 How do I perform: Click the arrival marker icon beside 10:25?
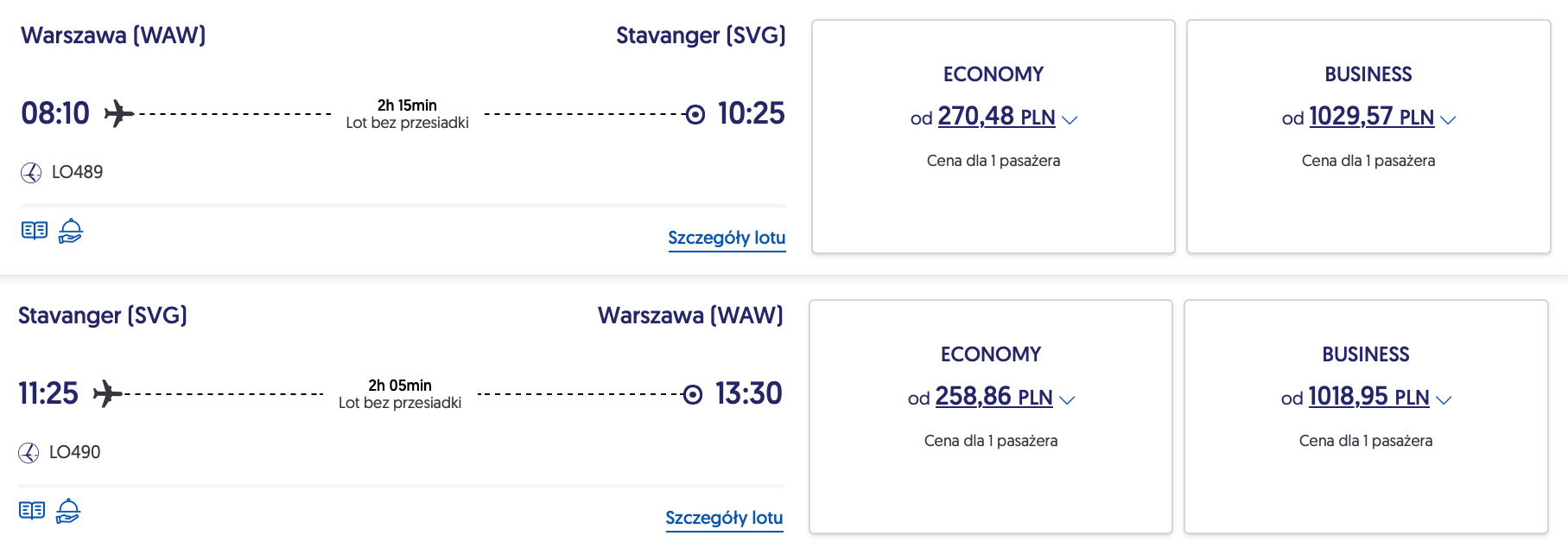695,114
